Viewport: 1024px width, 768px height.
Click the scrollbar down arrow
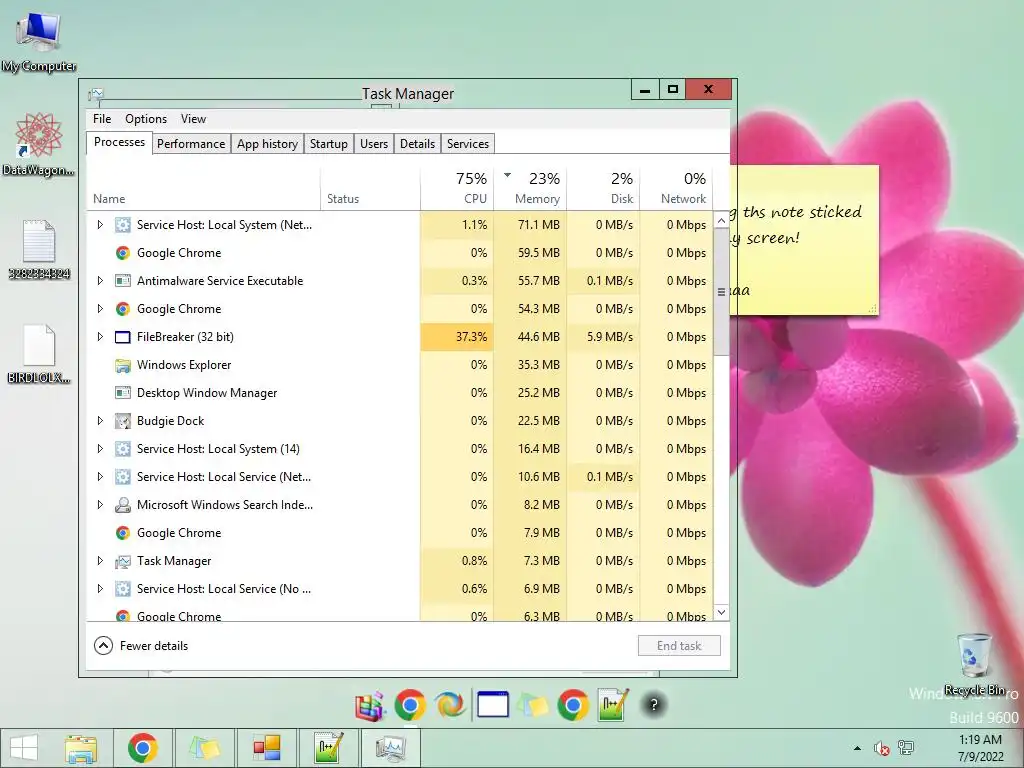click(x=721, y=613)
